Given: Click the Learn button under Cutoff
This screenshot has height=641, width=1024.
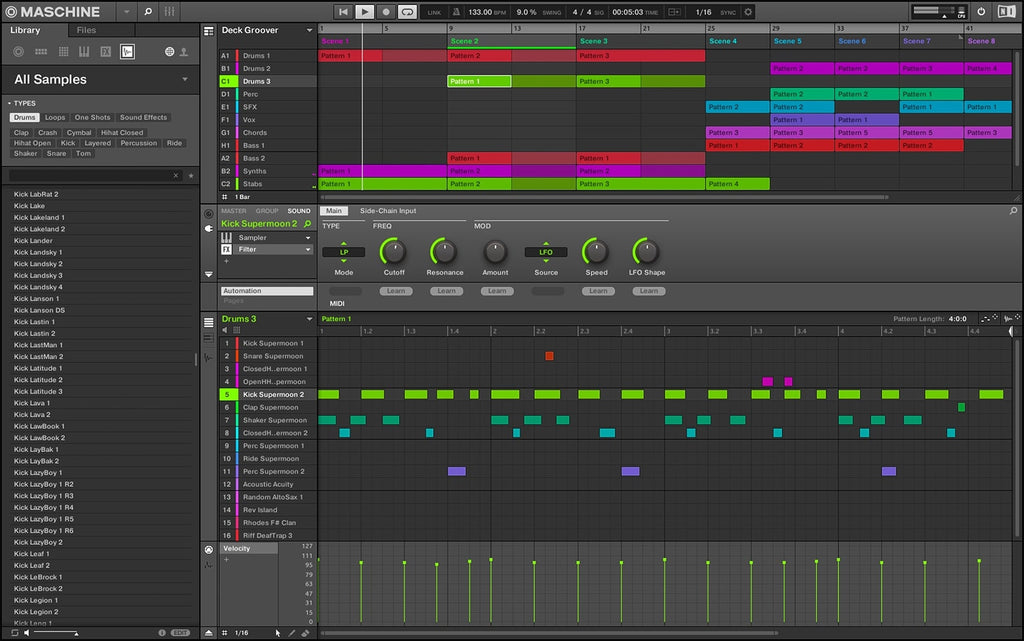Looking at the screenshot, I should coord(395,291).
